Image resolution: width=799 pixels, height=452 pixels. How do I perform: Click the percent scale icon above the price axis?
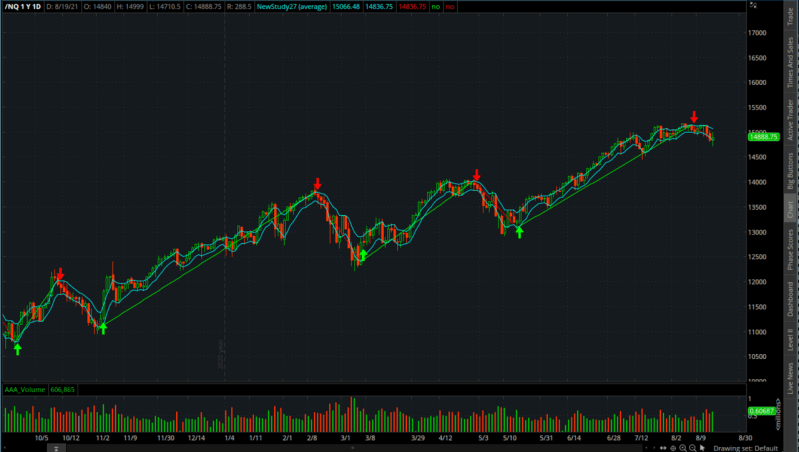click(x=753, y=5)
